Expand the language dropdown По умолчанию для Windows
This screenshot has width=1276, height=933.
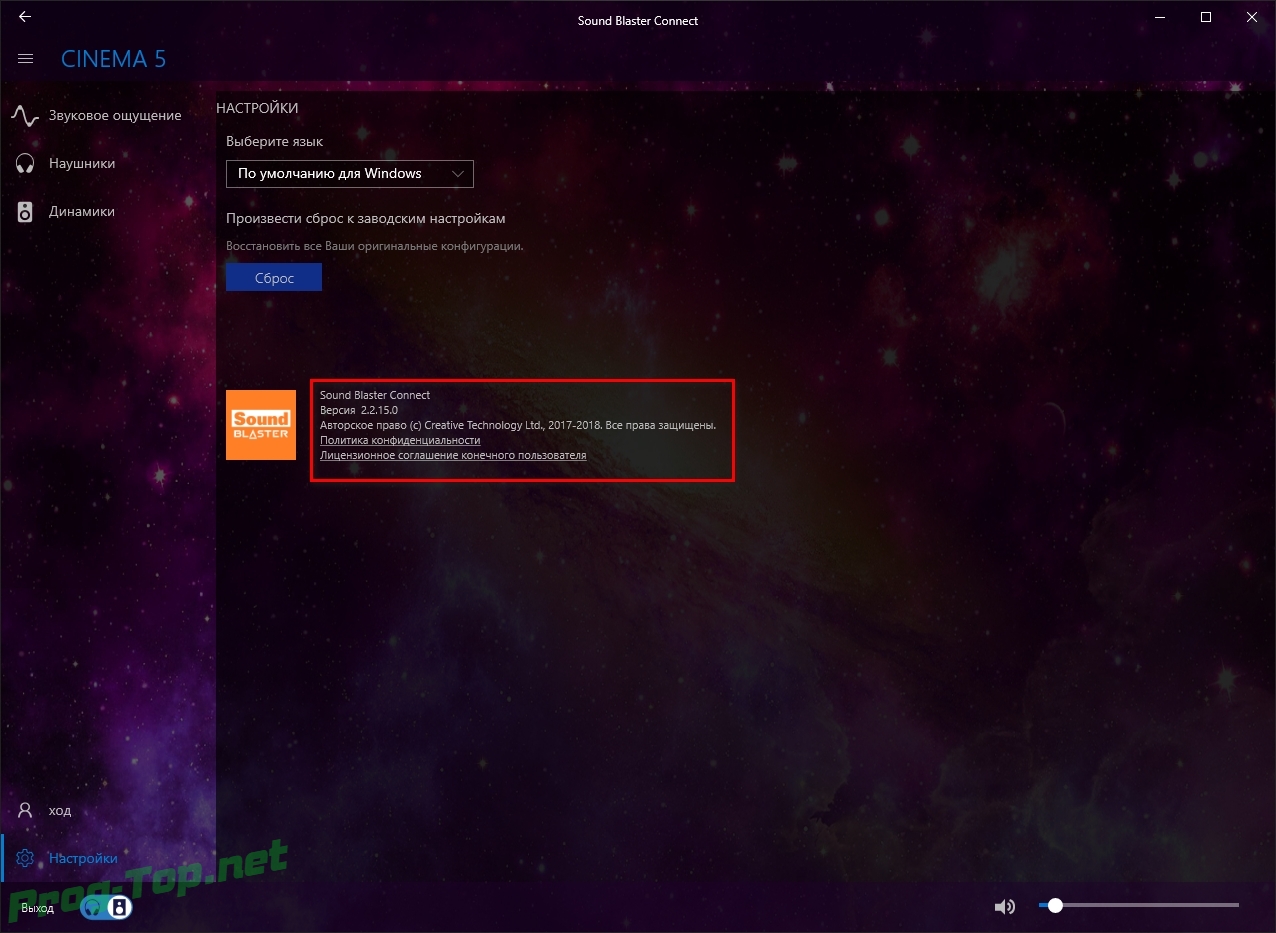pyautogui.click(x=349, y=173)
